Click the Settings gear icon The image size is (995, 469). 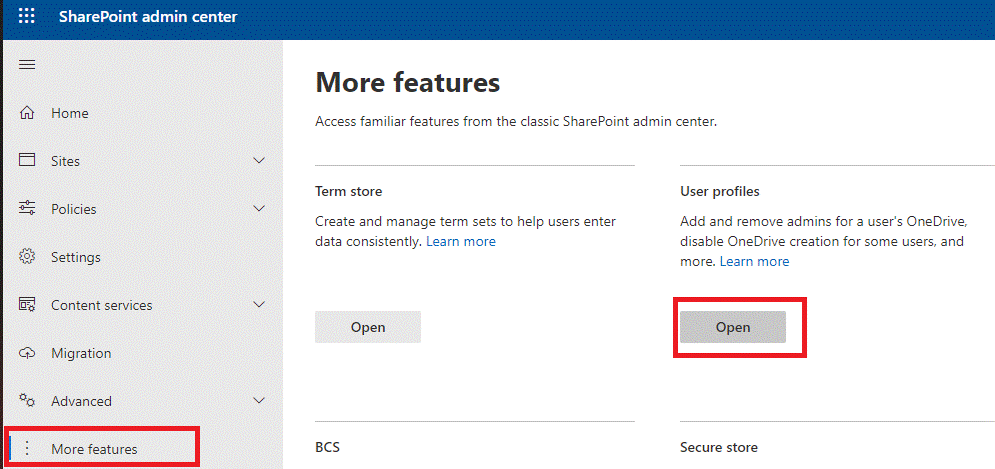27,257
